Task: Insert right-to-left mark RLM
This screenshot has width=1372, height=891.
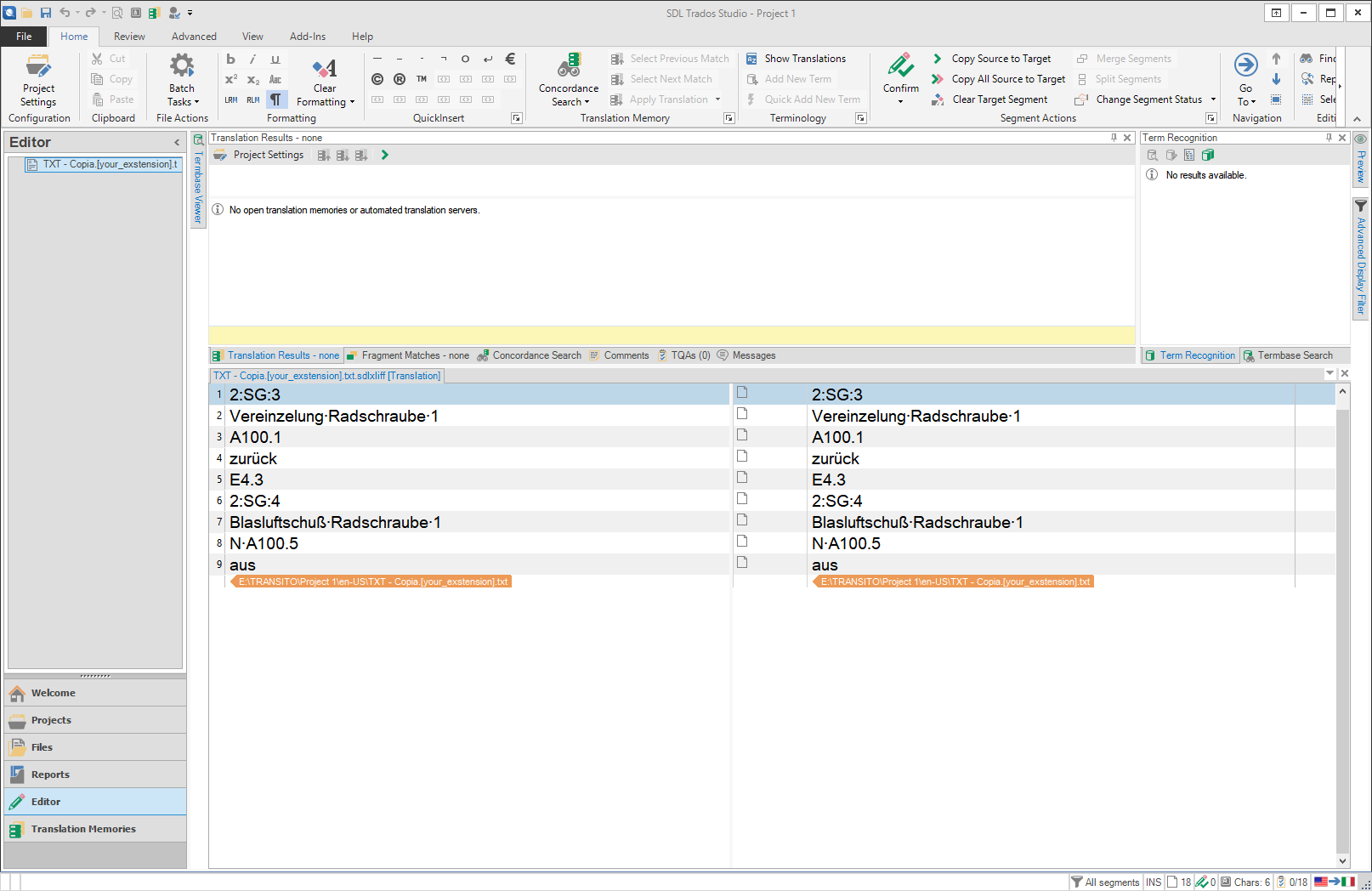Action: (253, 99)
